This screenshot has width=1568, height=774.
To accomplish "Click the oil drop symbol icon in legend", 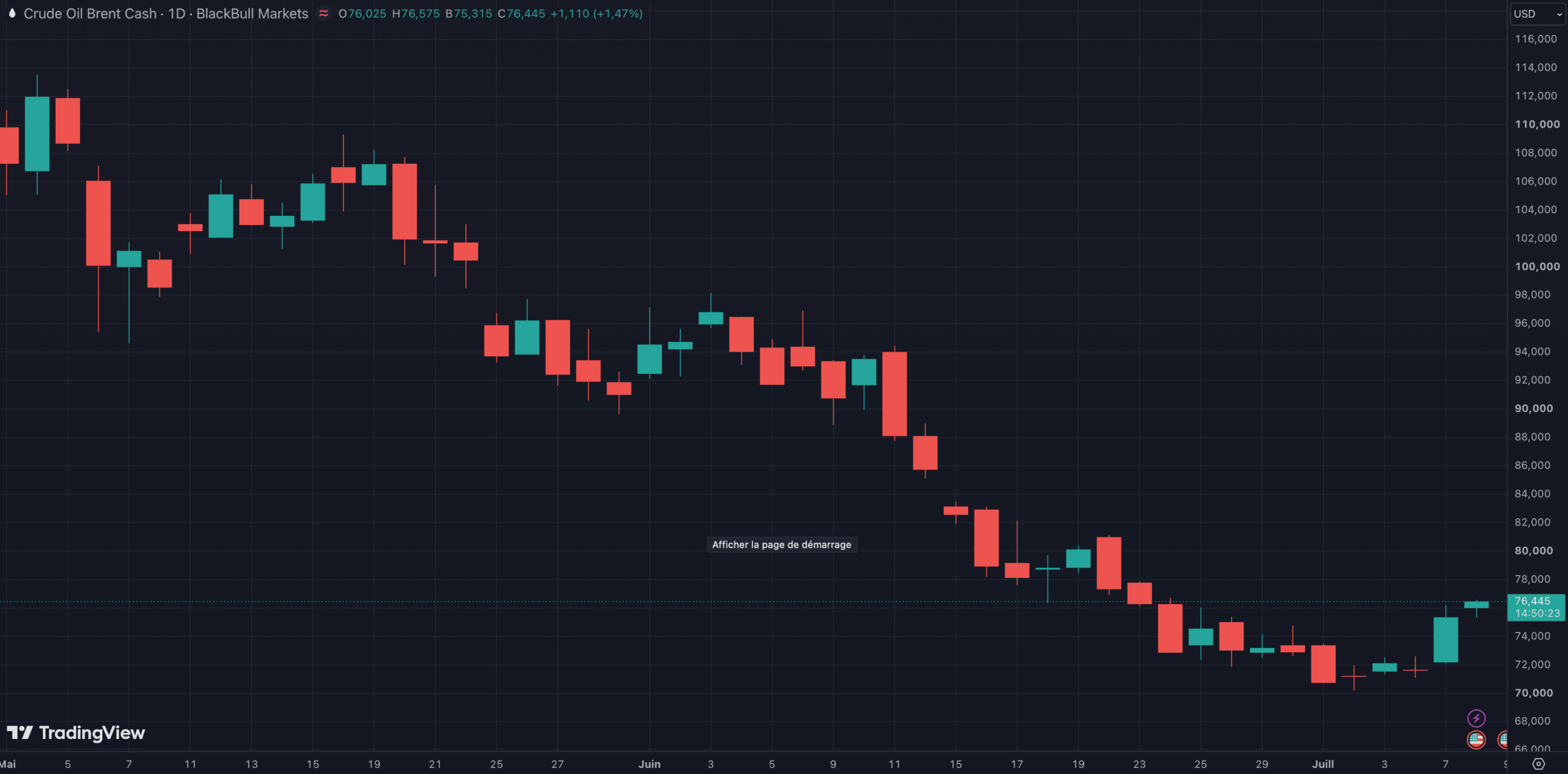I will coord(12,13).
